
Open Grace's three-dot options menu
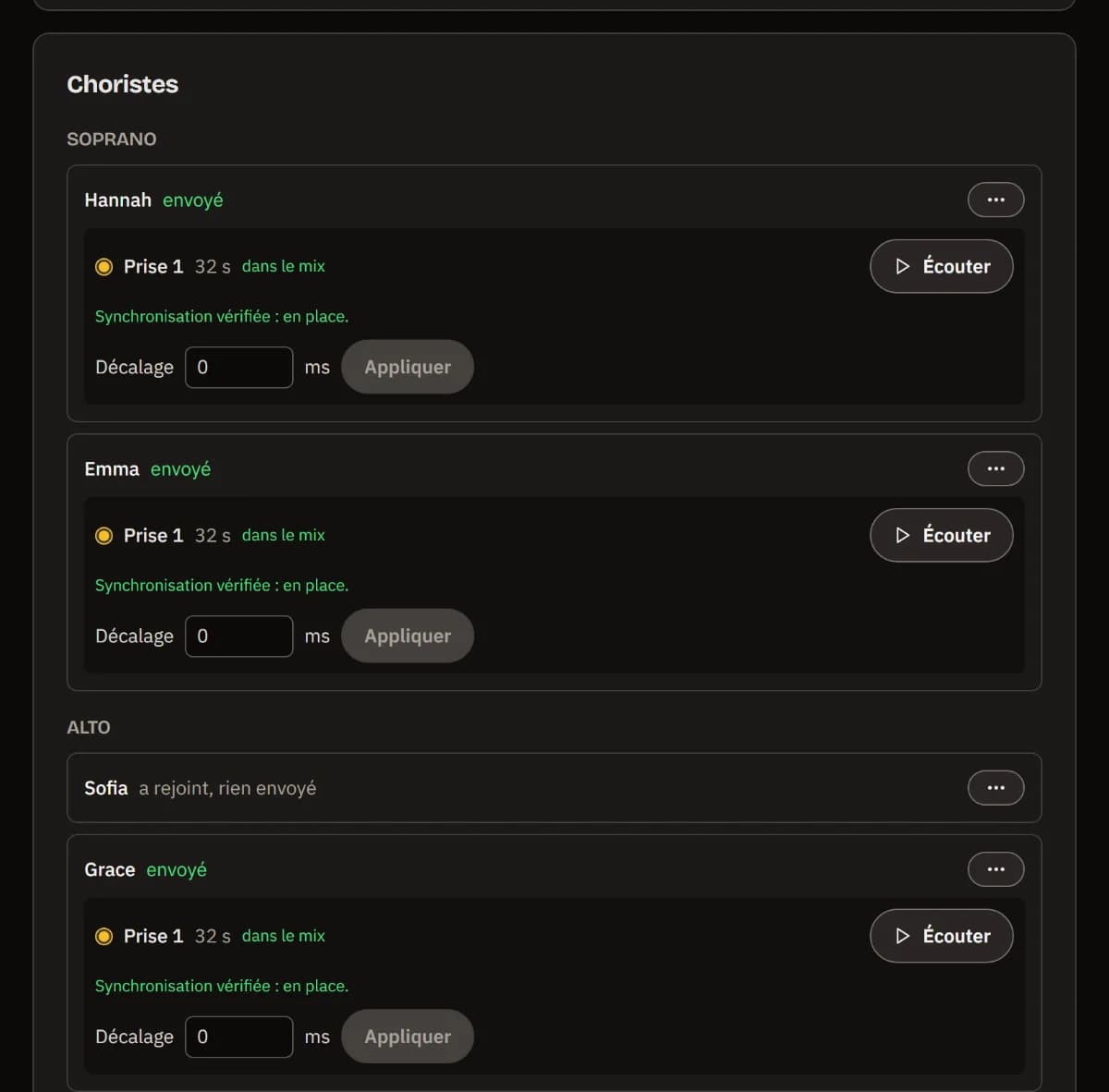[x=995, y=869]
